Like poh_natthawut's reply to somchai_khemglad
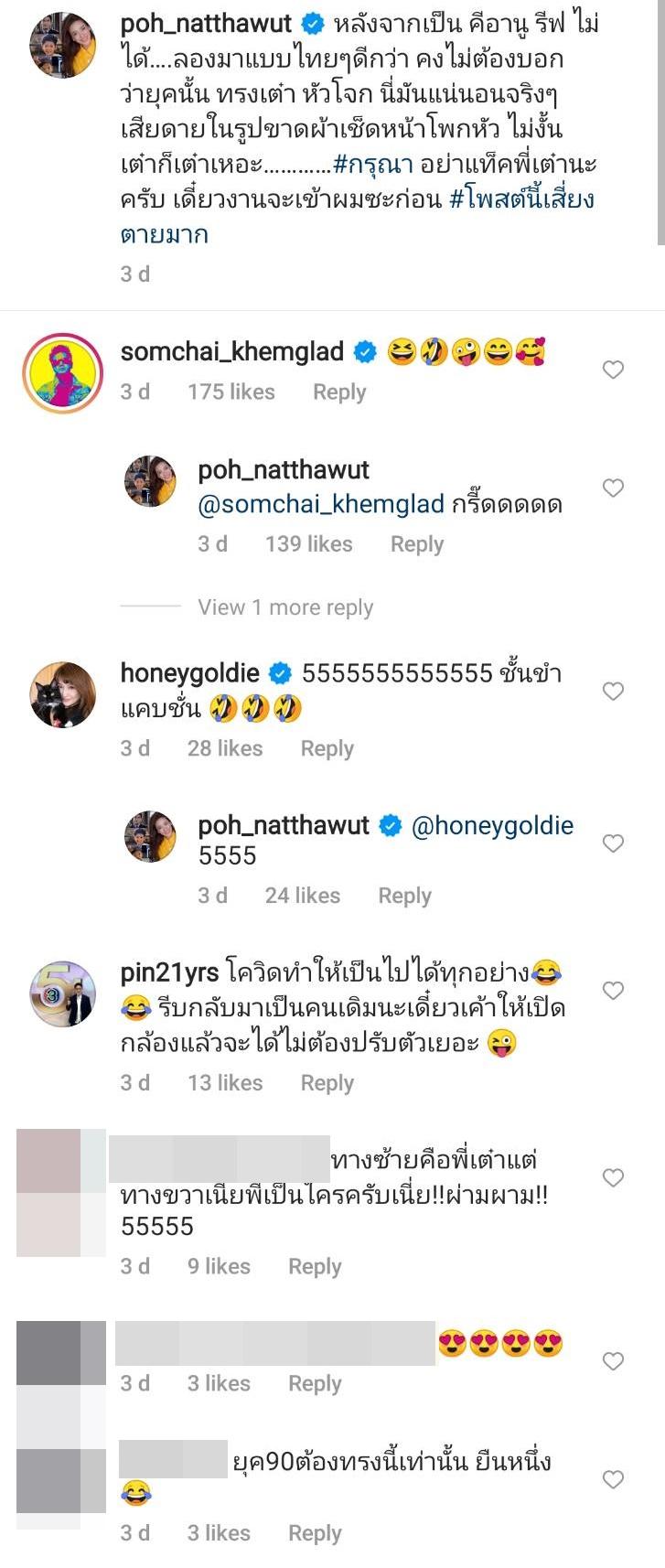The width and height of the screenshot is (665, 1568). click(x=613, y=488)
